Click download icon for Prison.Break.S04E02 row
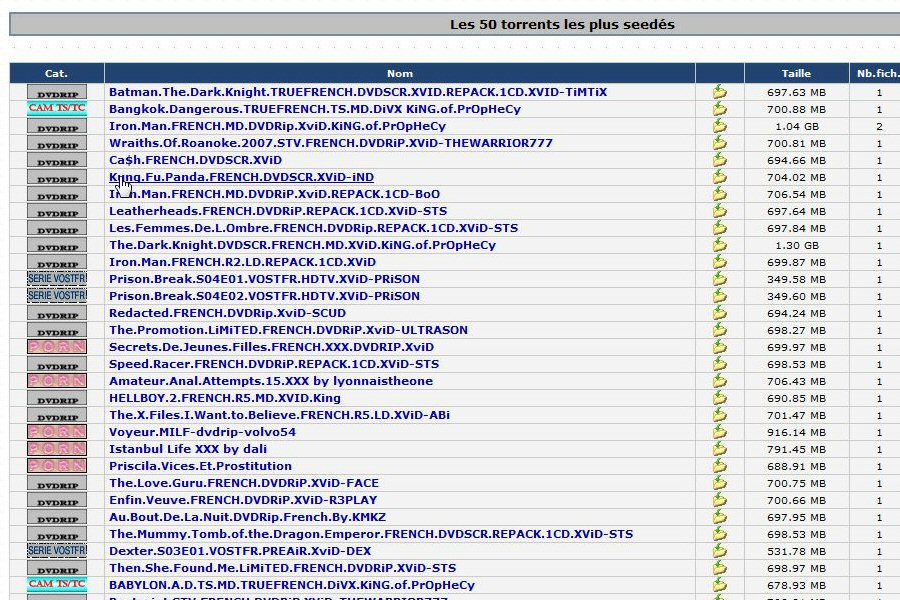Screen dimensions: 900x600 click(x=719, y=296)
